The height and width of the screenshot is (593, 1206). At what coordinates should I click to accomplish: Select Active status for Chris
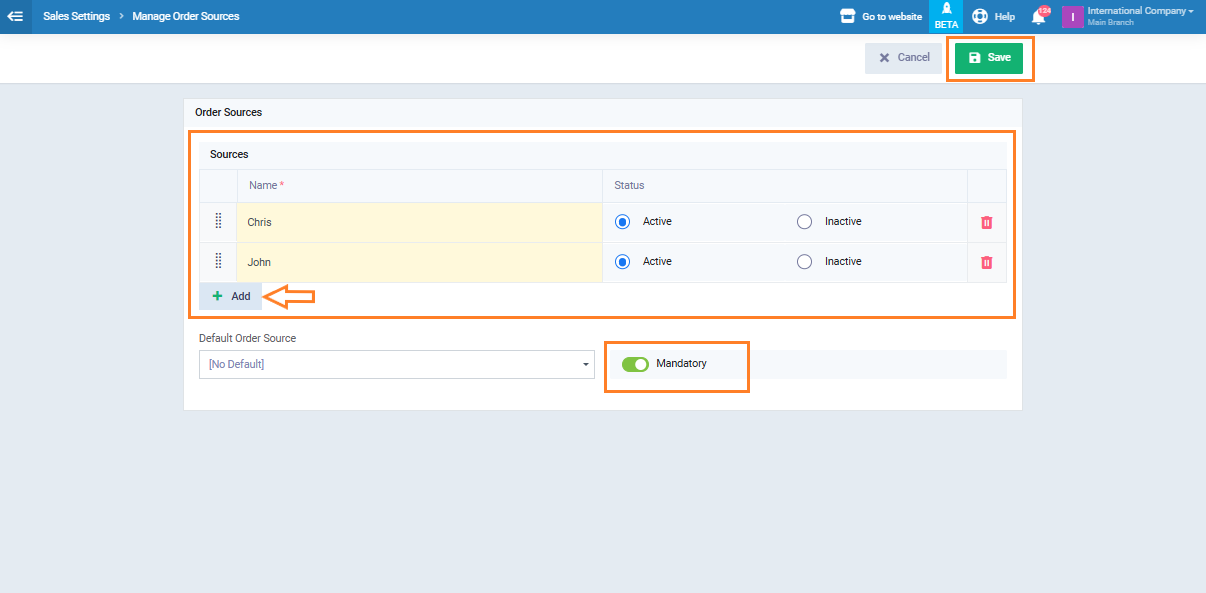coord(623,222)
